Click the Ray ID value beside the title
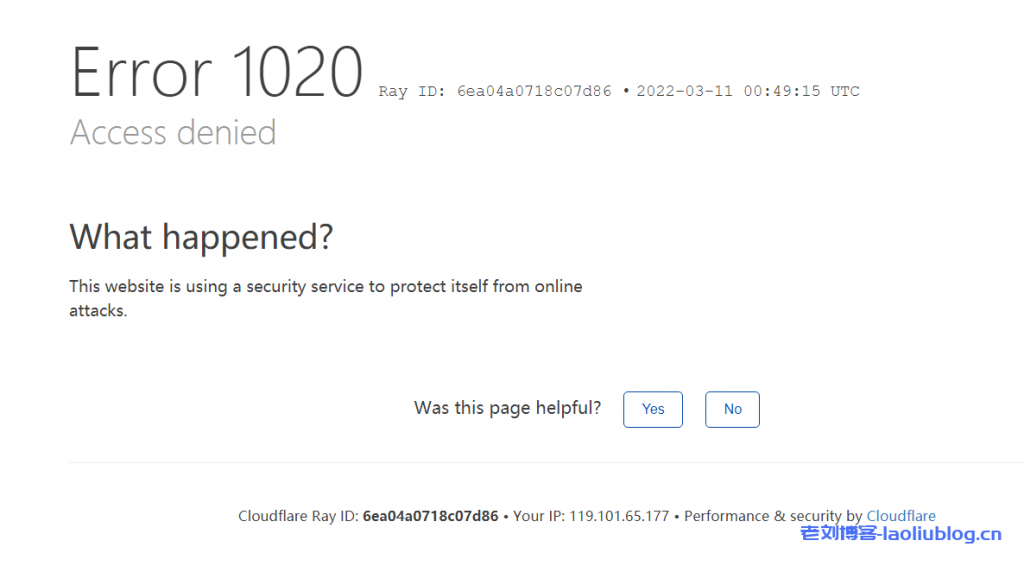The width and height of the screenshot is (1024, 566). pyautogui.click(x=534, y=91)
